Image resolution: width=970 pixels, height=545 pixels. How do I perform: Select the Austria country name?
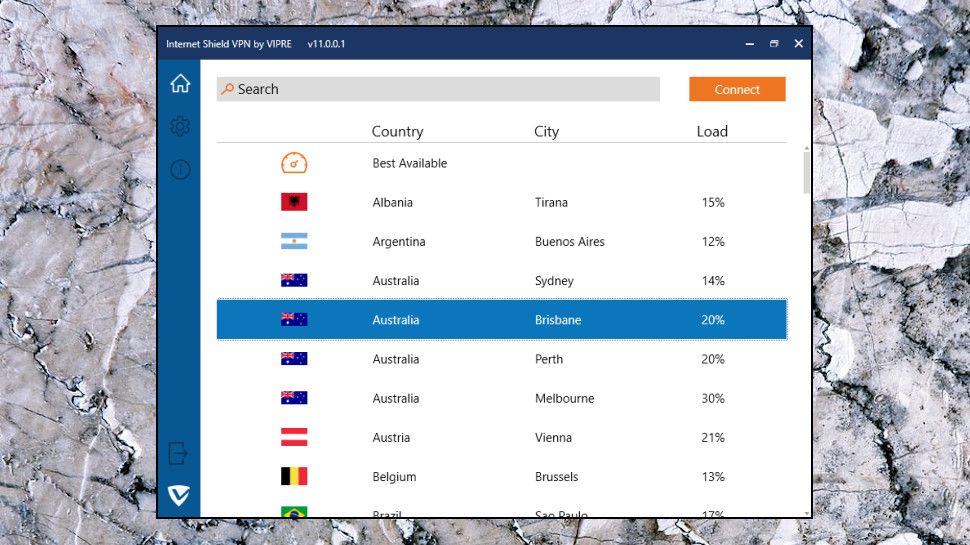point(391,437)
